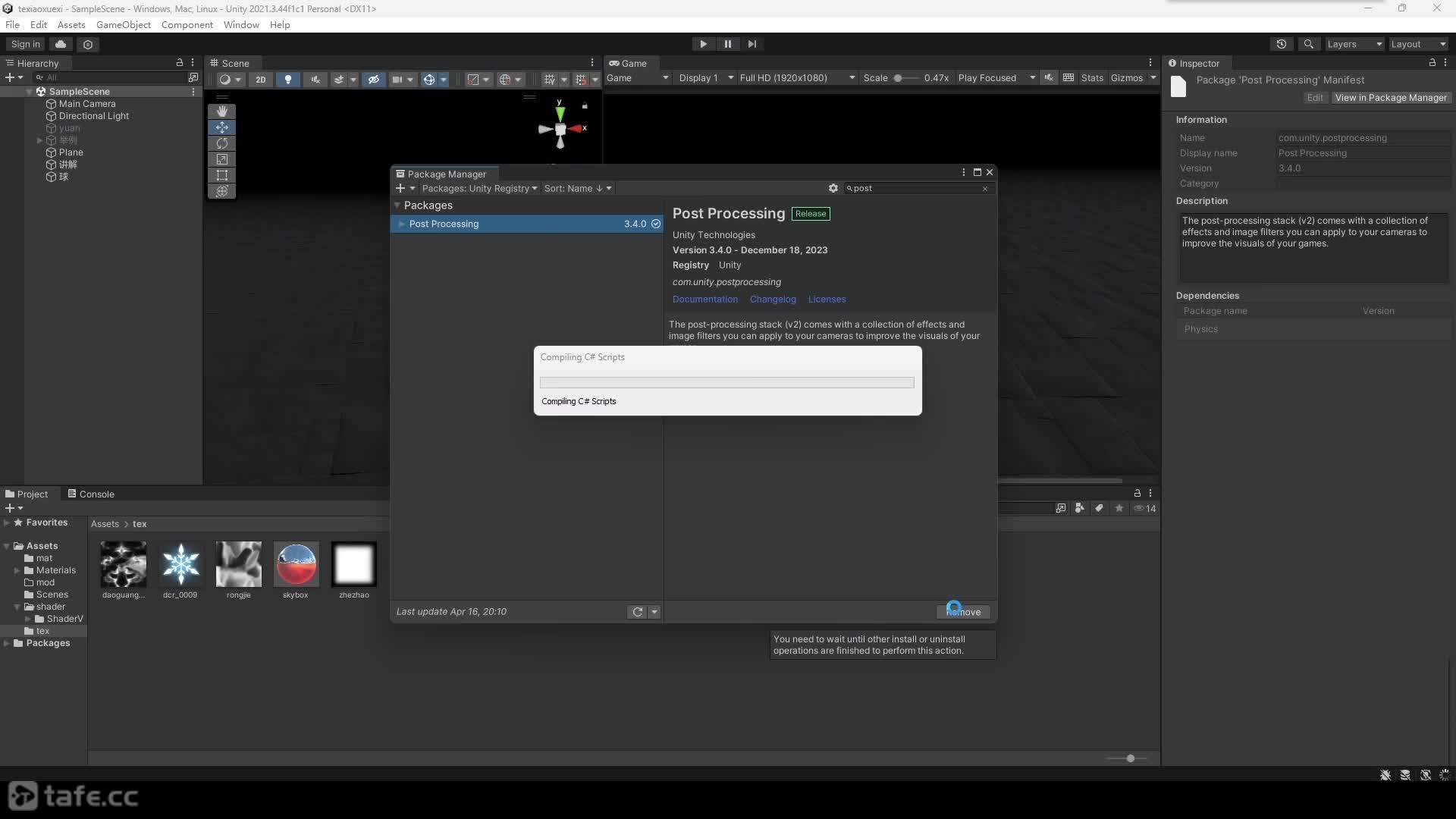Switch to the Console tab
Image resolution: width=1456 pixels, height=819 pixels.
click(90, 494)
